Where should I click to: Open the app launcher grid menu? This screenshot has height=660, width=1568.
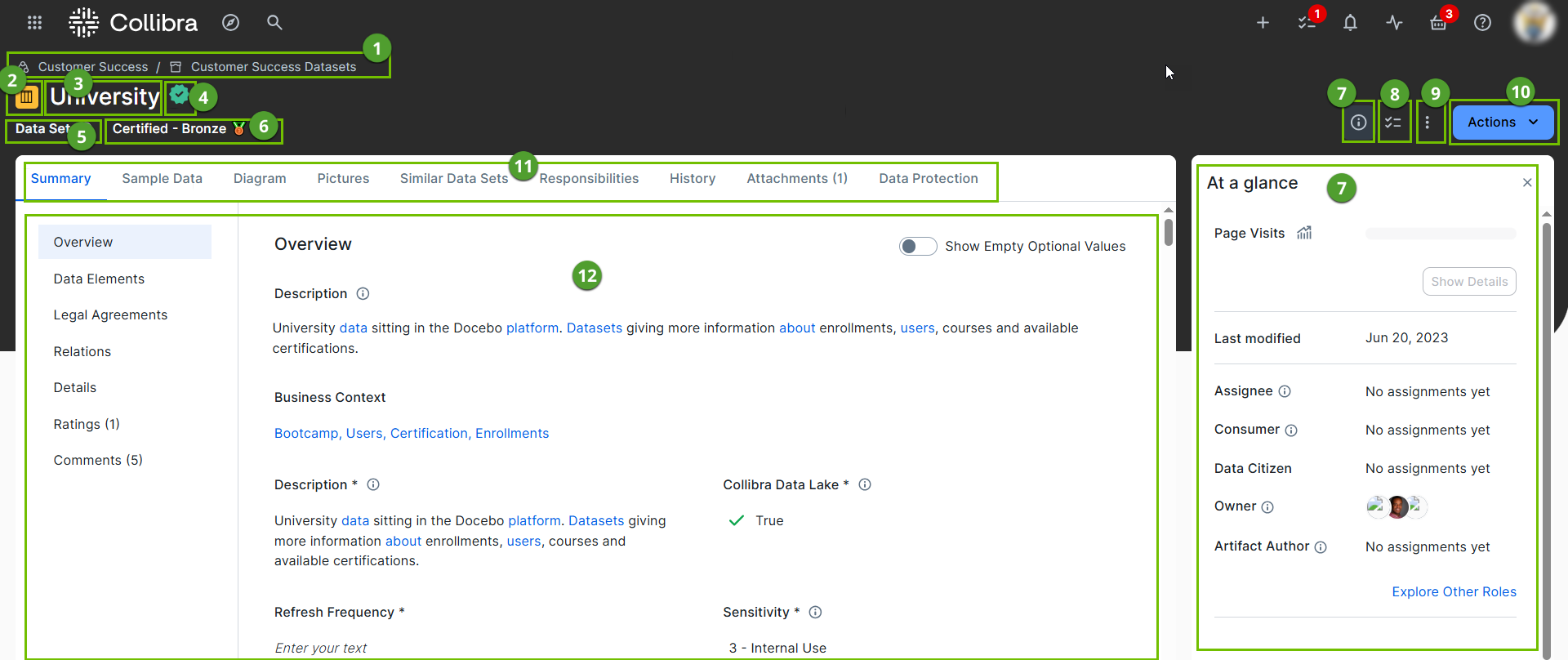[34, 23]
